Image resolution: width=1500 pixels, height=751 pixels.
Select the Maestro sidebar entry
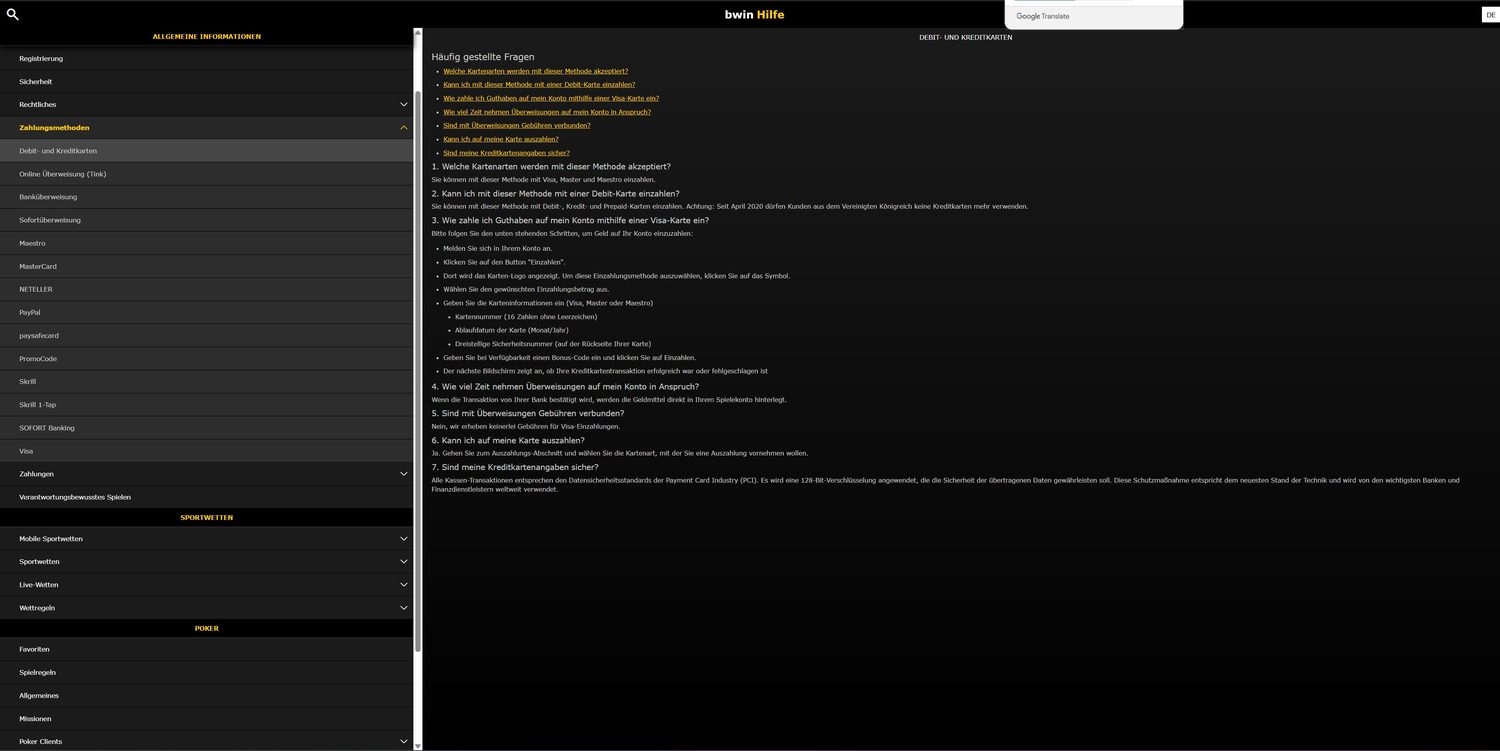[206, 243]
